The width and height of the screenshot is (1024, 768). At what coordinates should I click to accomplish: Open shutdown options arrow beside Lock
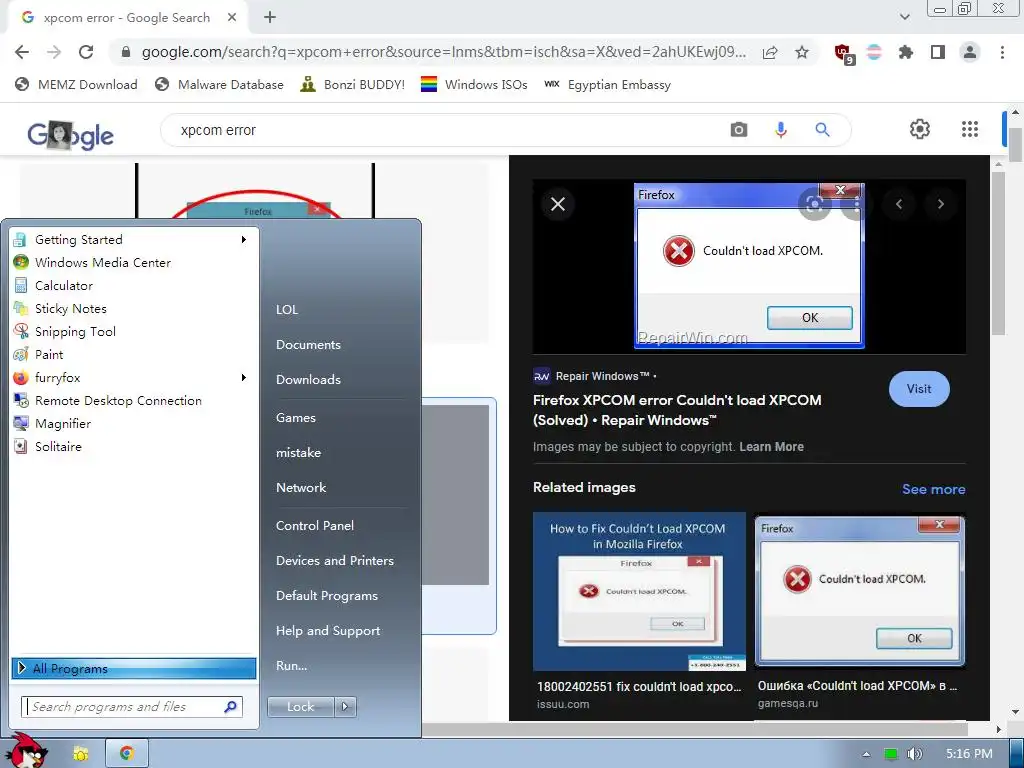coord(345,707)
